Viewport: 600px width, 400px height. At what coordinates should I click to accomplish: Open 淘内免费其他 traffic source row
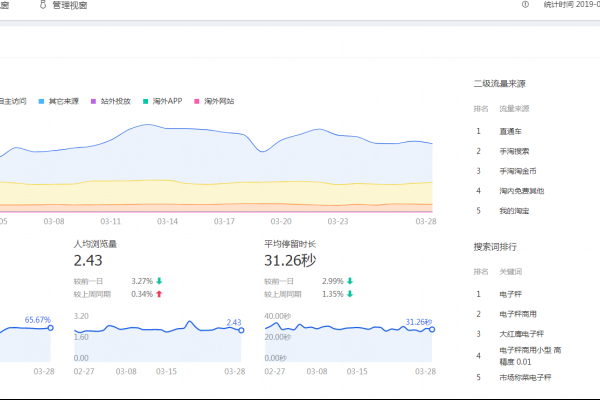[x=521, y=191]
